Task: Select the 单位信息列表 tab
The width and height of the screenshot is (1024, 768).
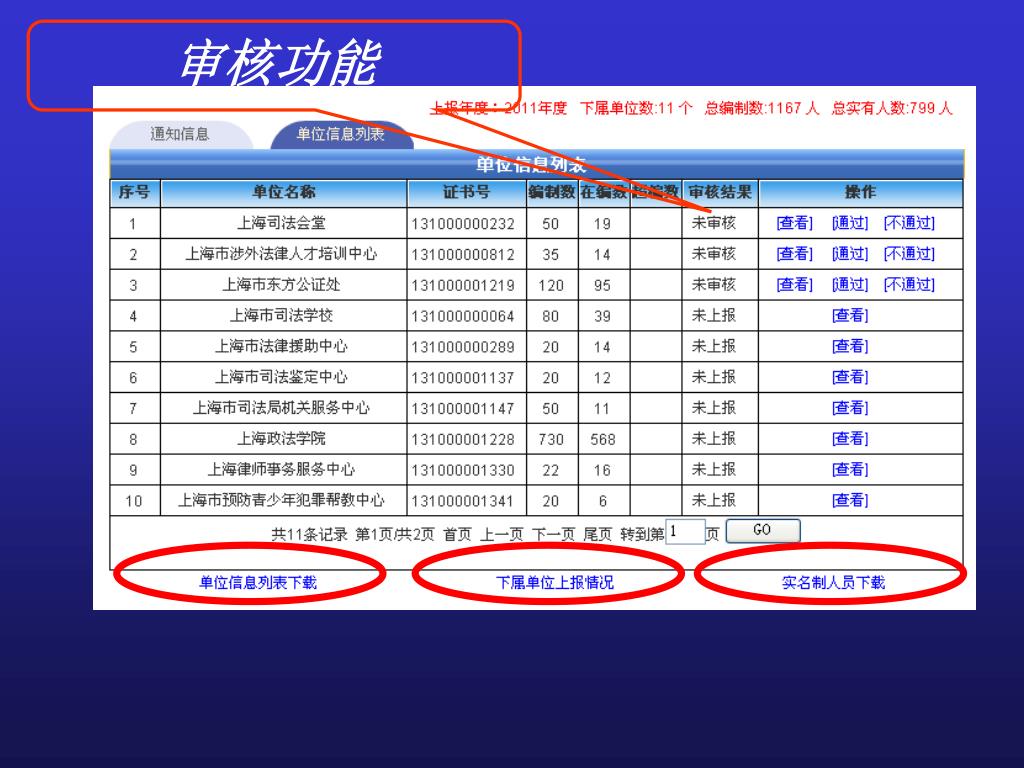Action: 341,134
